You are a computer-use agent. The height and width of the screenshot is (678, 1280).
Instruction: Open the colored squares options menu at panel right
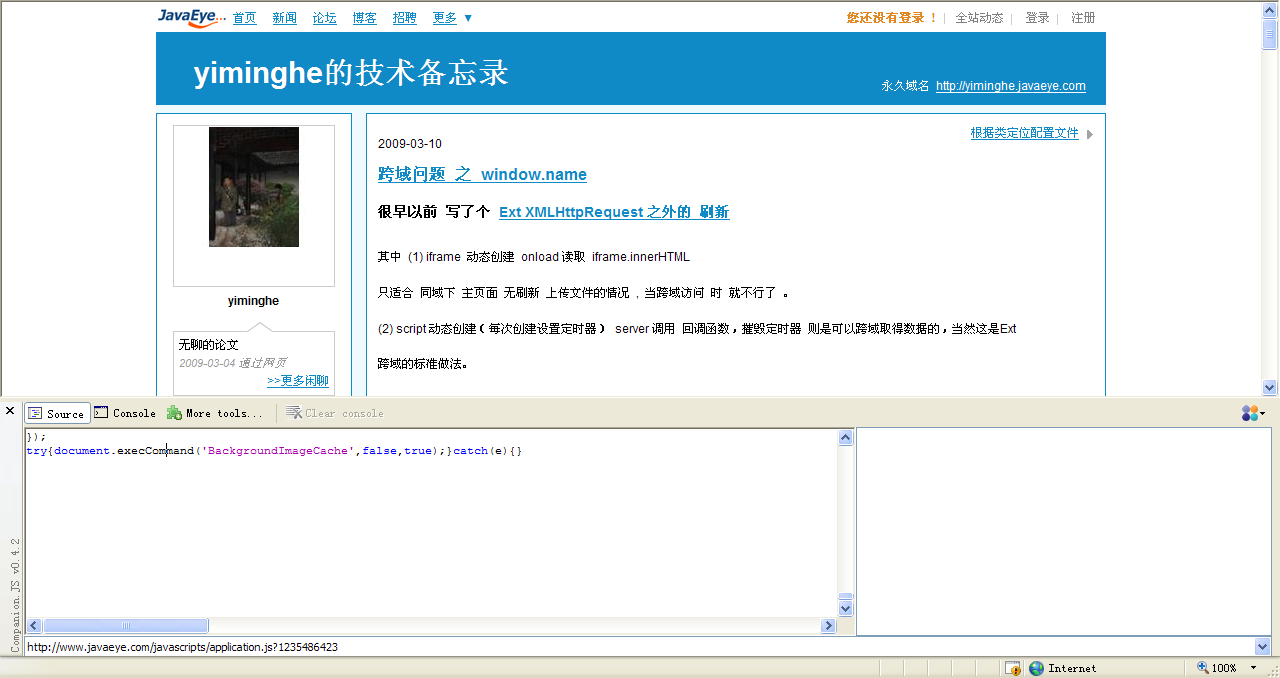pyautogui.click(x=1252, y=413)
